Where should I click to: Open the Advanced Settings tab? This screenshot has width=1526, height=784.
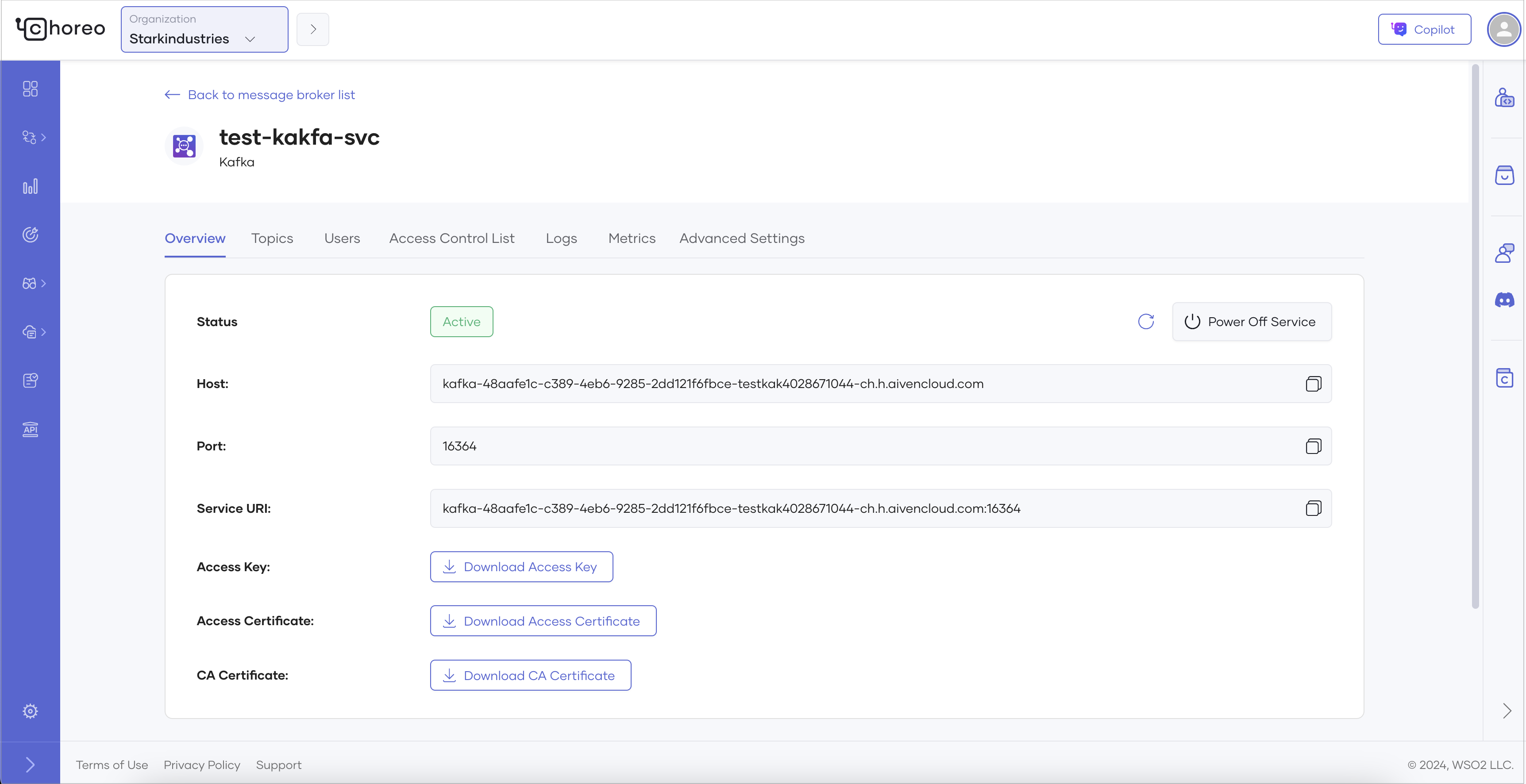point(741,238)
